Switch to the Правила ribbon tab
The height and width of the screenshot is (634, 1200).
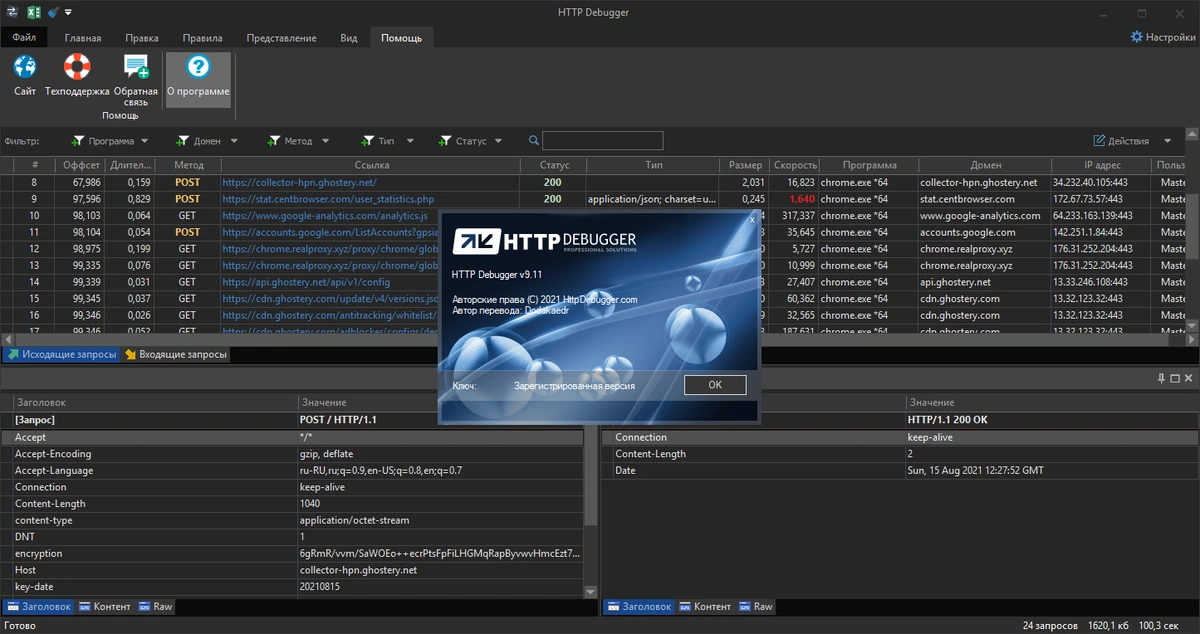(201, 38)
